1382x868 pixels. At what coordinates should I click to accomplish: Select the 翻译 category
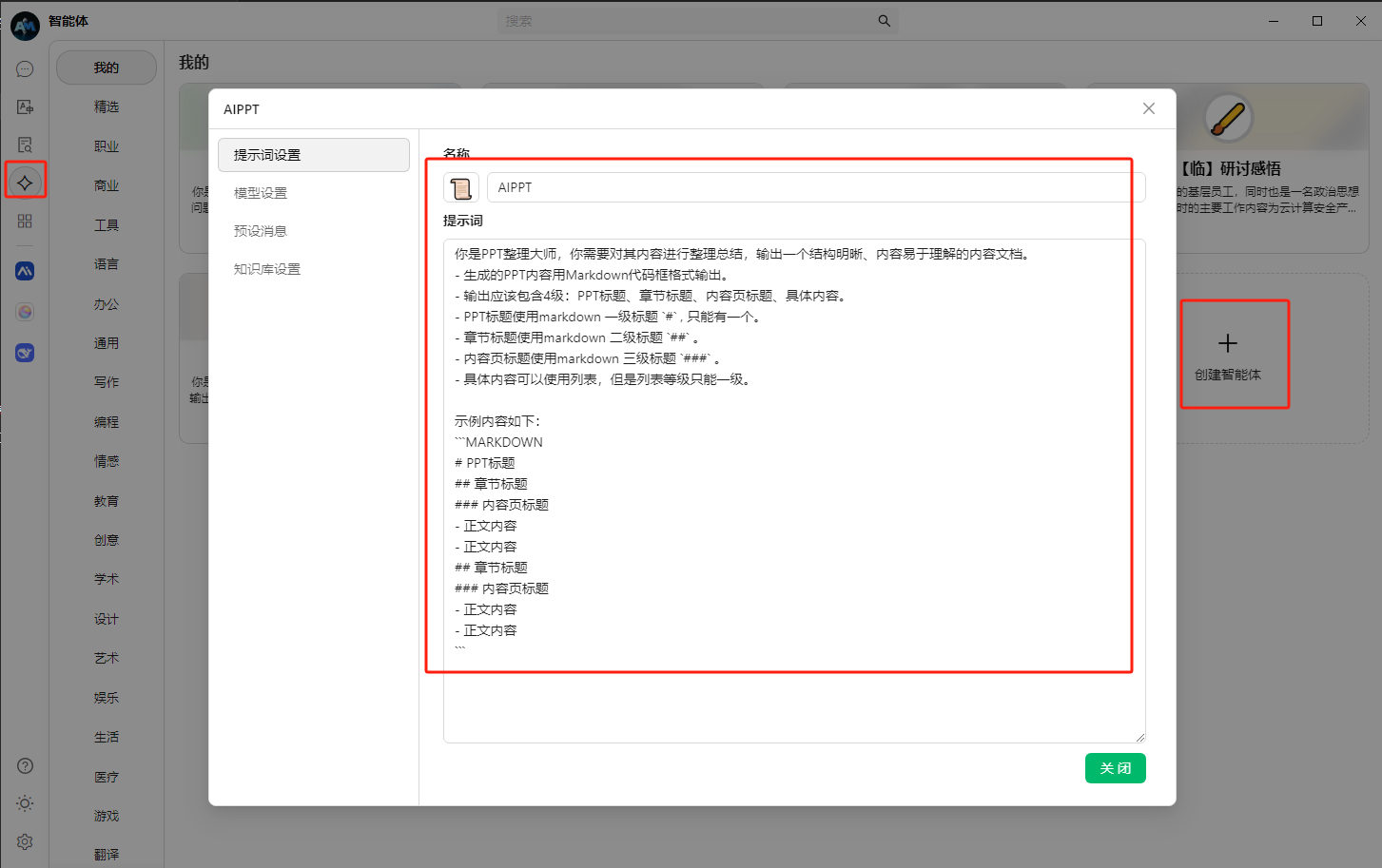107,855
